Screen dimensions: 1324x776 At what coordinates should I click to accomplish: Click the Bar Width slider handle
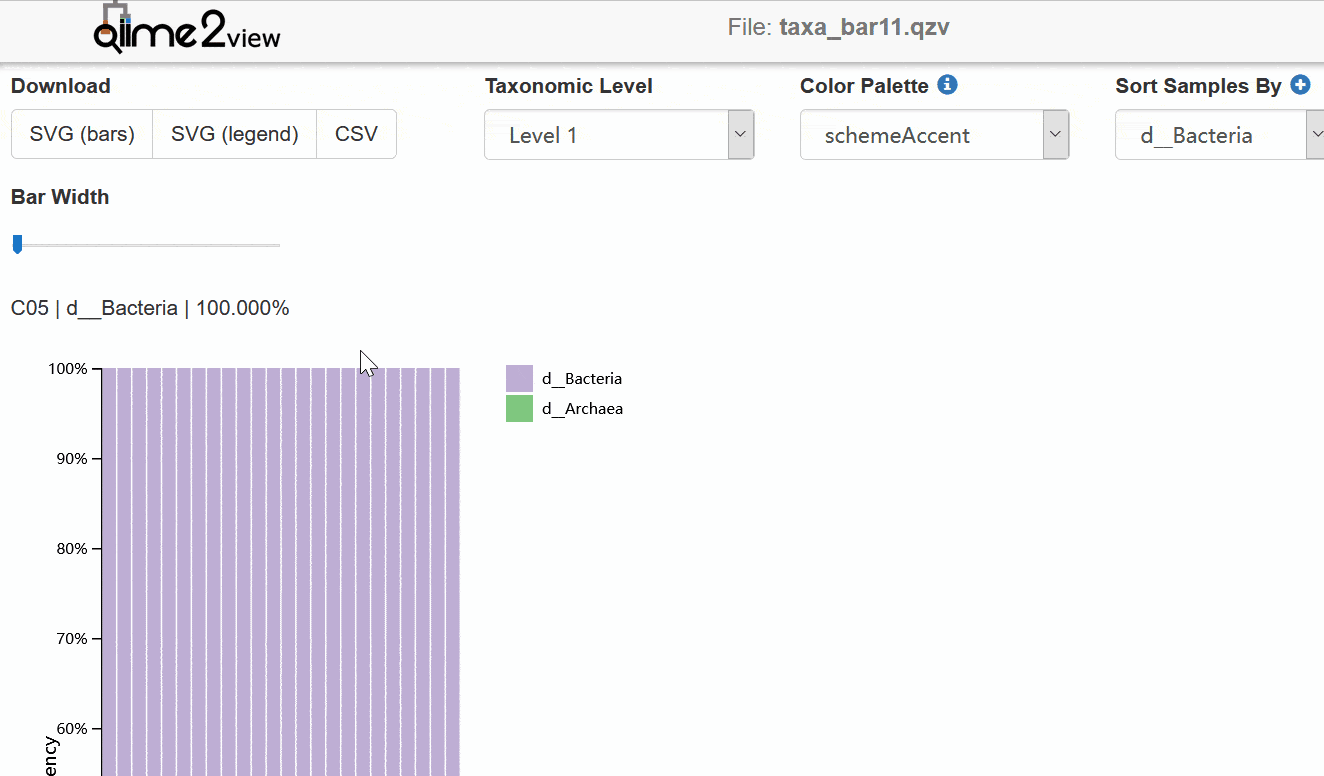[17, 244]
